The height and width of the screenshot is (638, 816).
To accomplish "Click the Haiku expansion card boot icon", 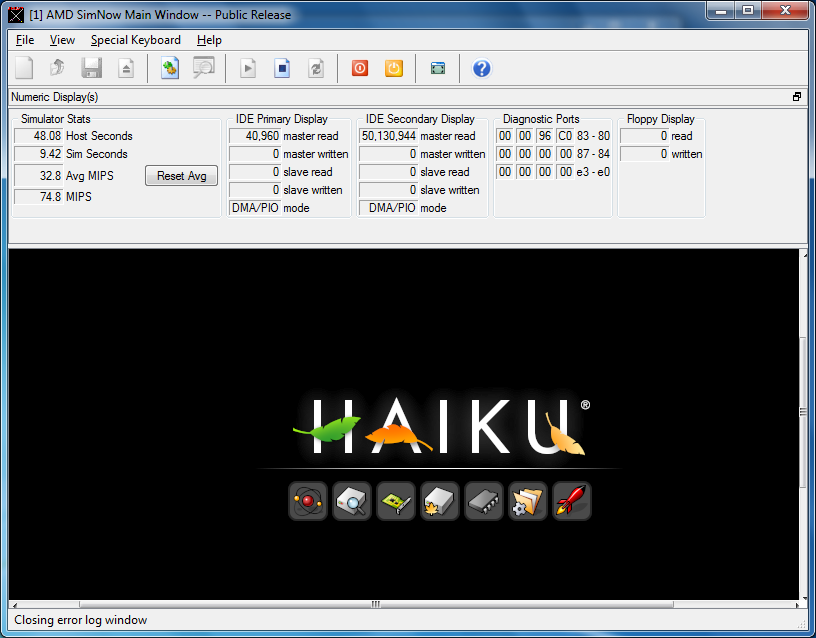I will click(x=396, y=501).
